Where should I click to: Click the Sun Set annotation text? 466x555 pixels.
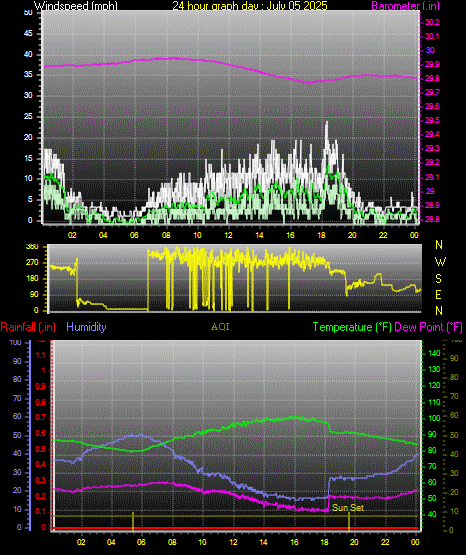[348, 508]
